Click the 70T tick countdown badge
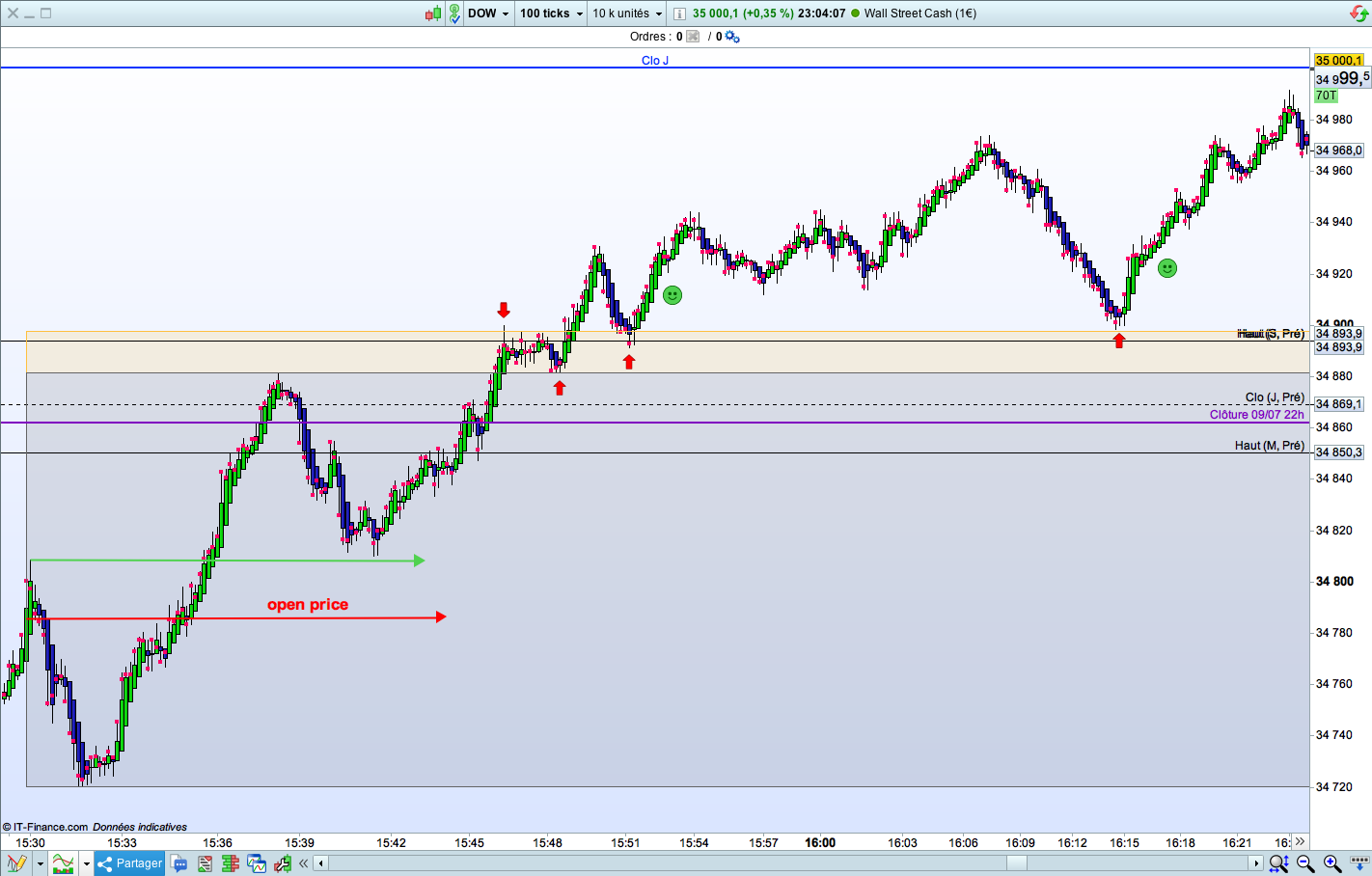This screenshot has height=876, width=1372. click(1326, 96)
